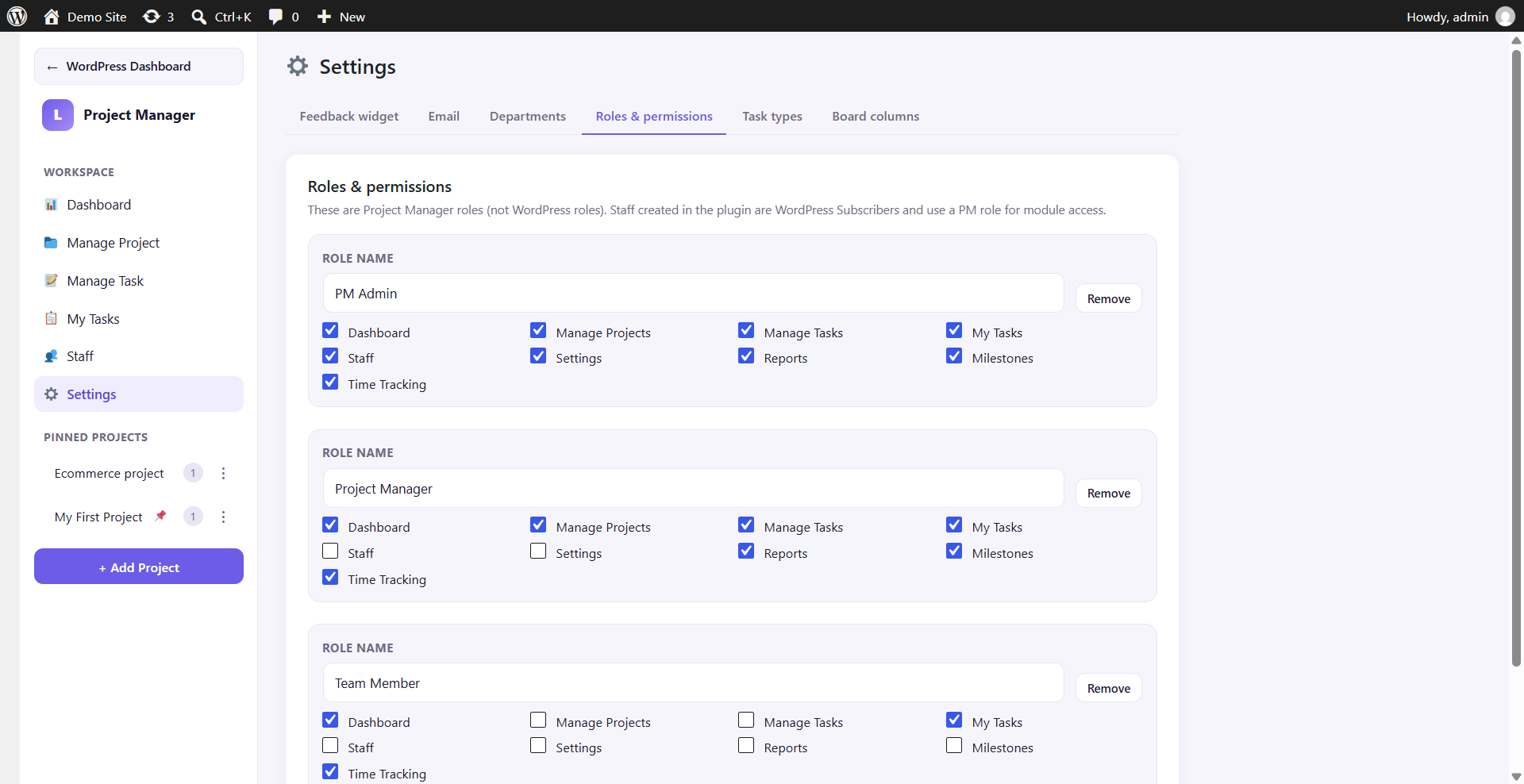Image resolution: width=1524 pixels, height=784 pixels.
Task: Toggle Time Tracking for PM Admin role
Action: 330,382
